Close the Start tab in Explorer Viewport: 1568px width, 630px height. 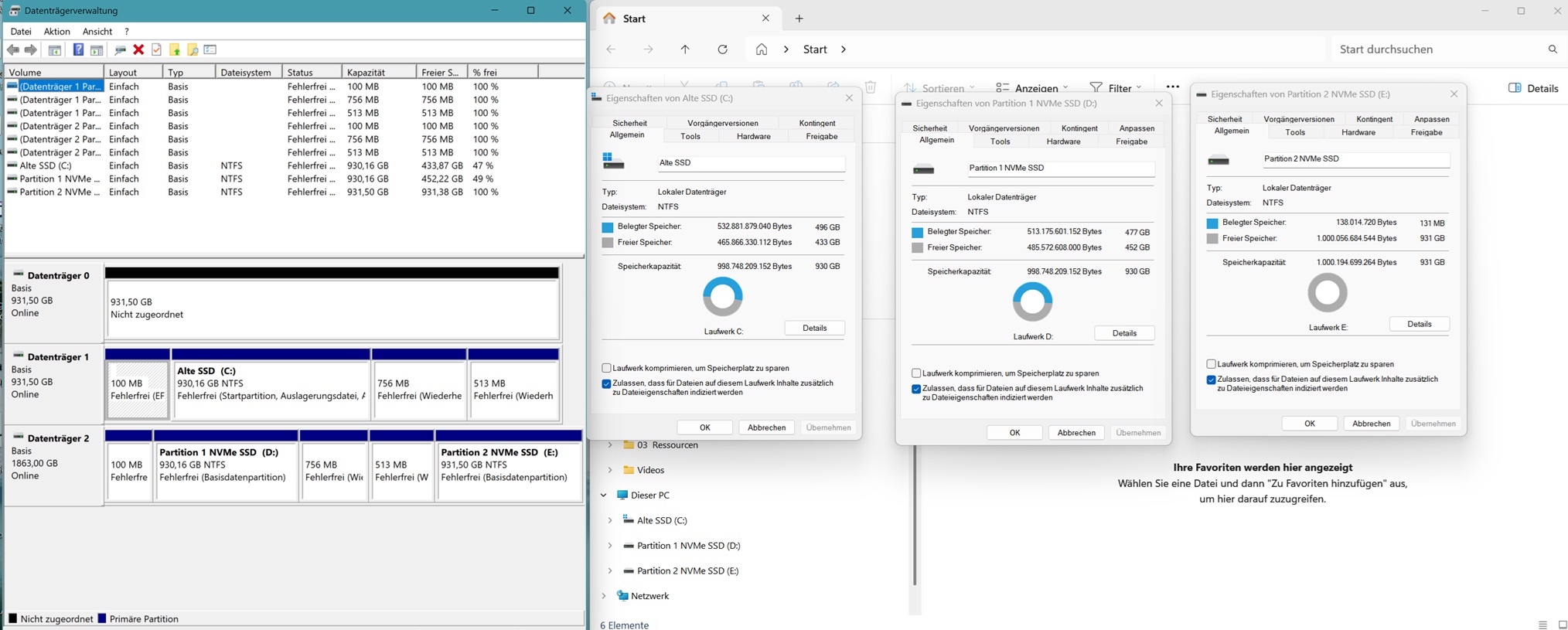coord(765,19)
